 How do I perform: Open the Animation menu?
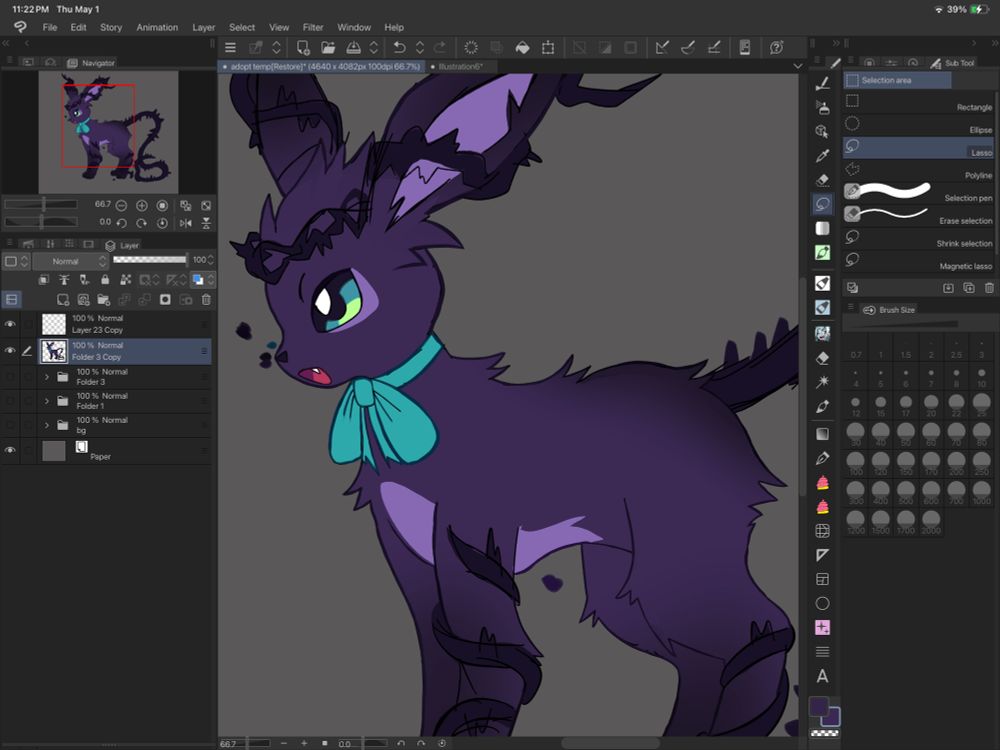coord(157,27)
